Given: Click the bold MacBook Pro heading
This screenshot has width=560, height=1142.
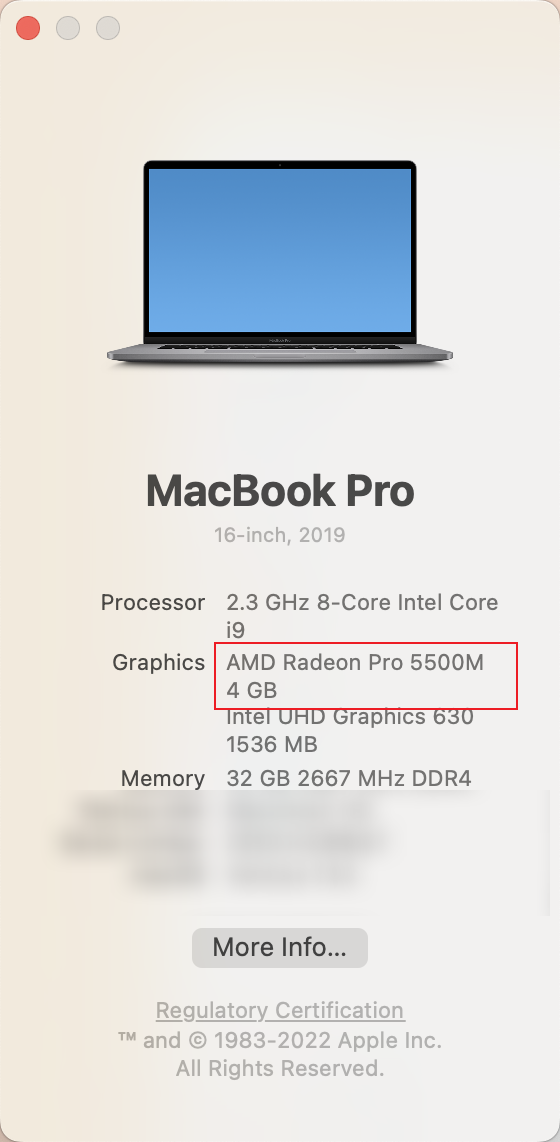Looking at the screenshot, I should point(280,491).
